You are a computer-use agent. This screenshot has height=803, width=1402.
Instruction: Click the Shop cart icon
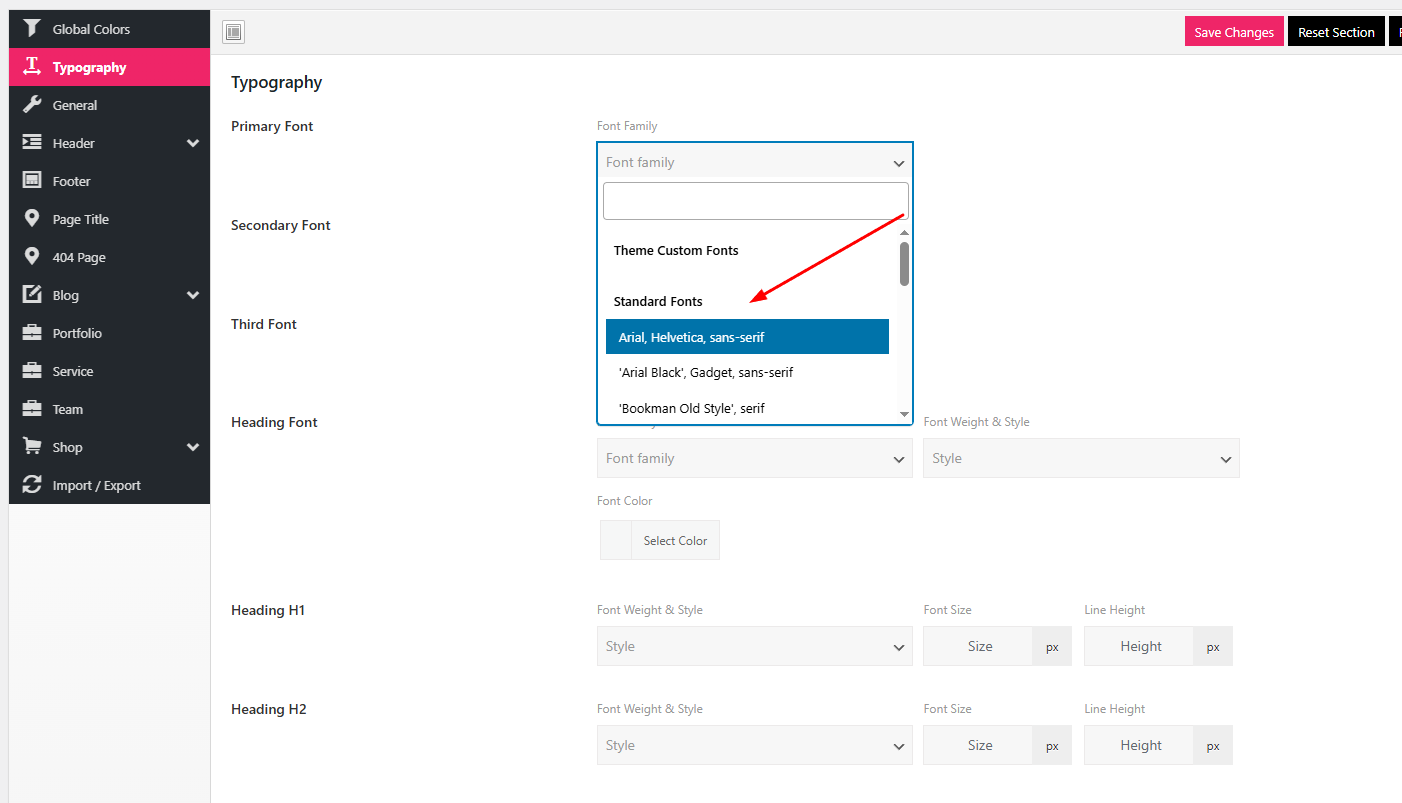pos(32,447)
